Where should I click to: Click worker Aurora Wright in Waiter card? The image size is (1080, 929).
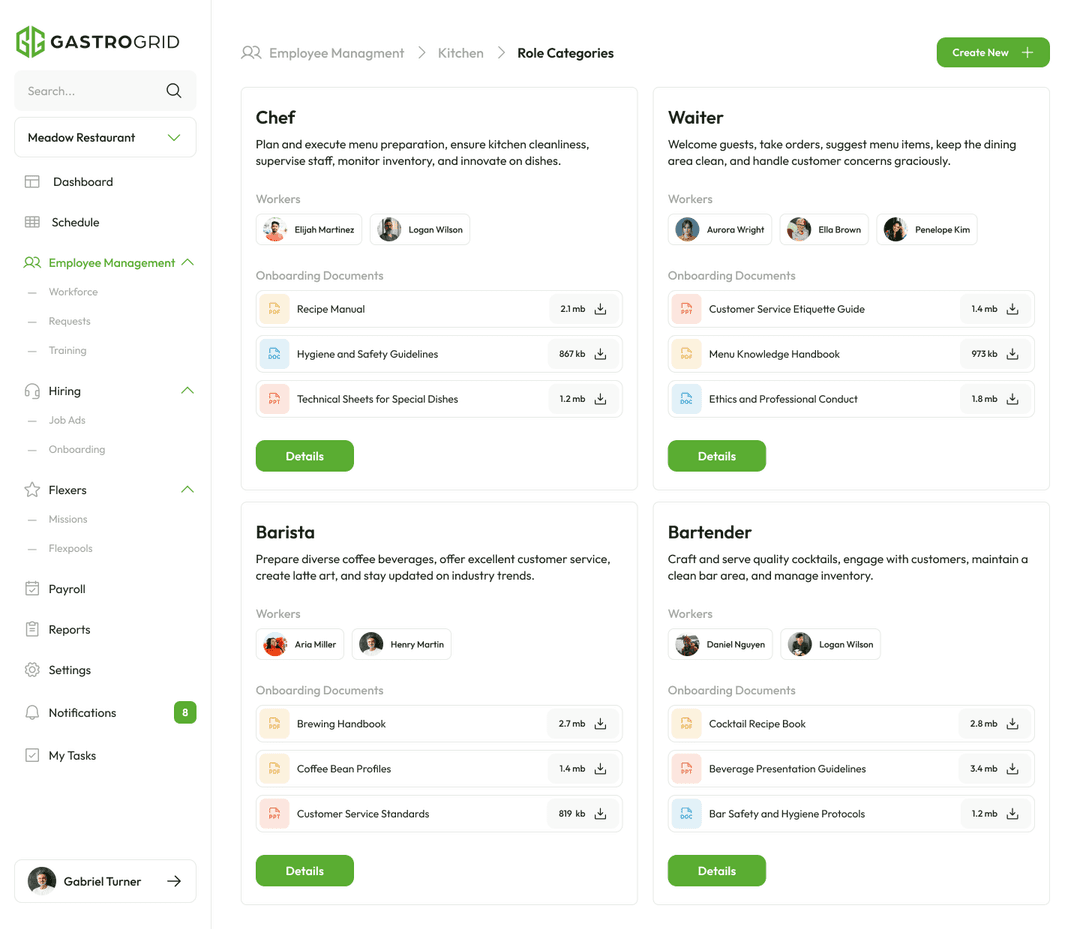tap(719, 229)
